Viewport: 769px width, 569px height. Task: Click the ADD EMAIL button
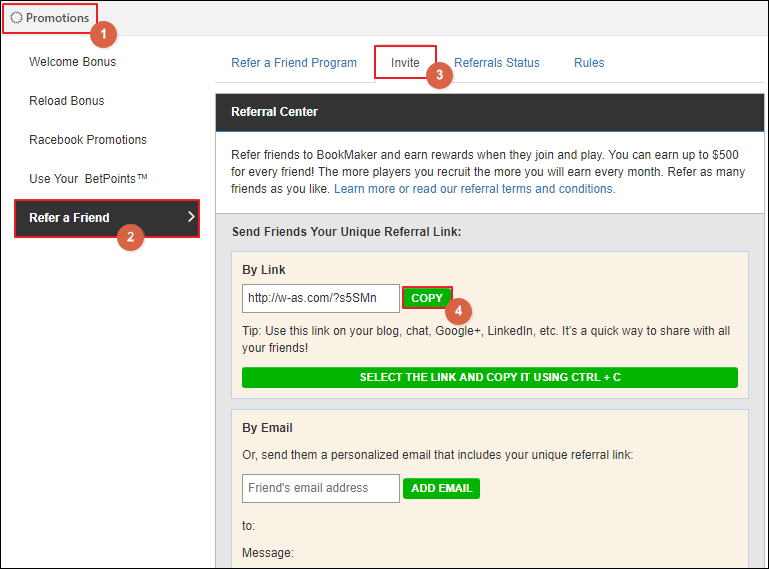(x=441, y=489)
